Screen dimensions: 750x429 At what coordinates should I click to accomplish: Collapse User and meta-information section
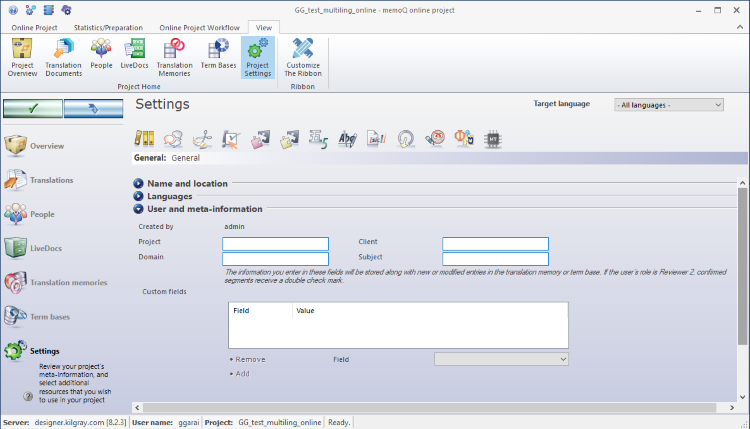[x=138, y=209]
